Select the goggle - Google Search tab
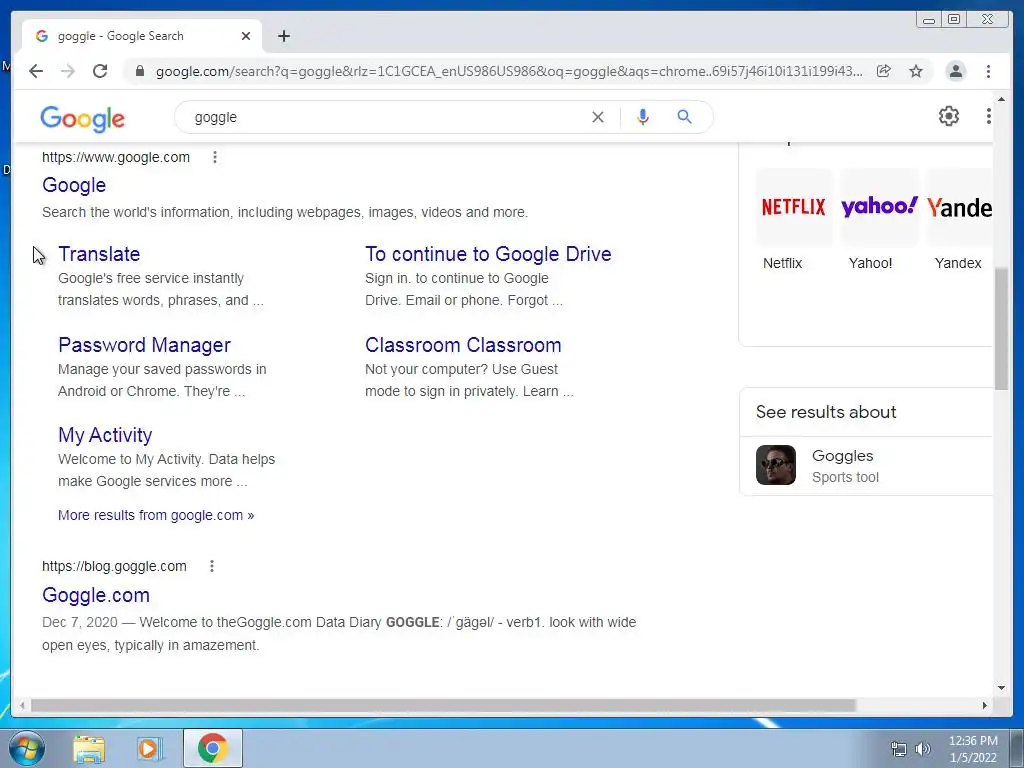This screenshot has height=768, width=1024. [x=142, y=36]
